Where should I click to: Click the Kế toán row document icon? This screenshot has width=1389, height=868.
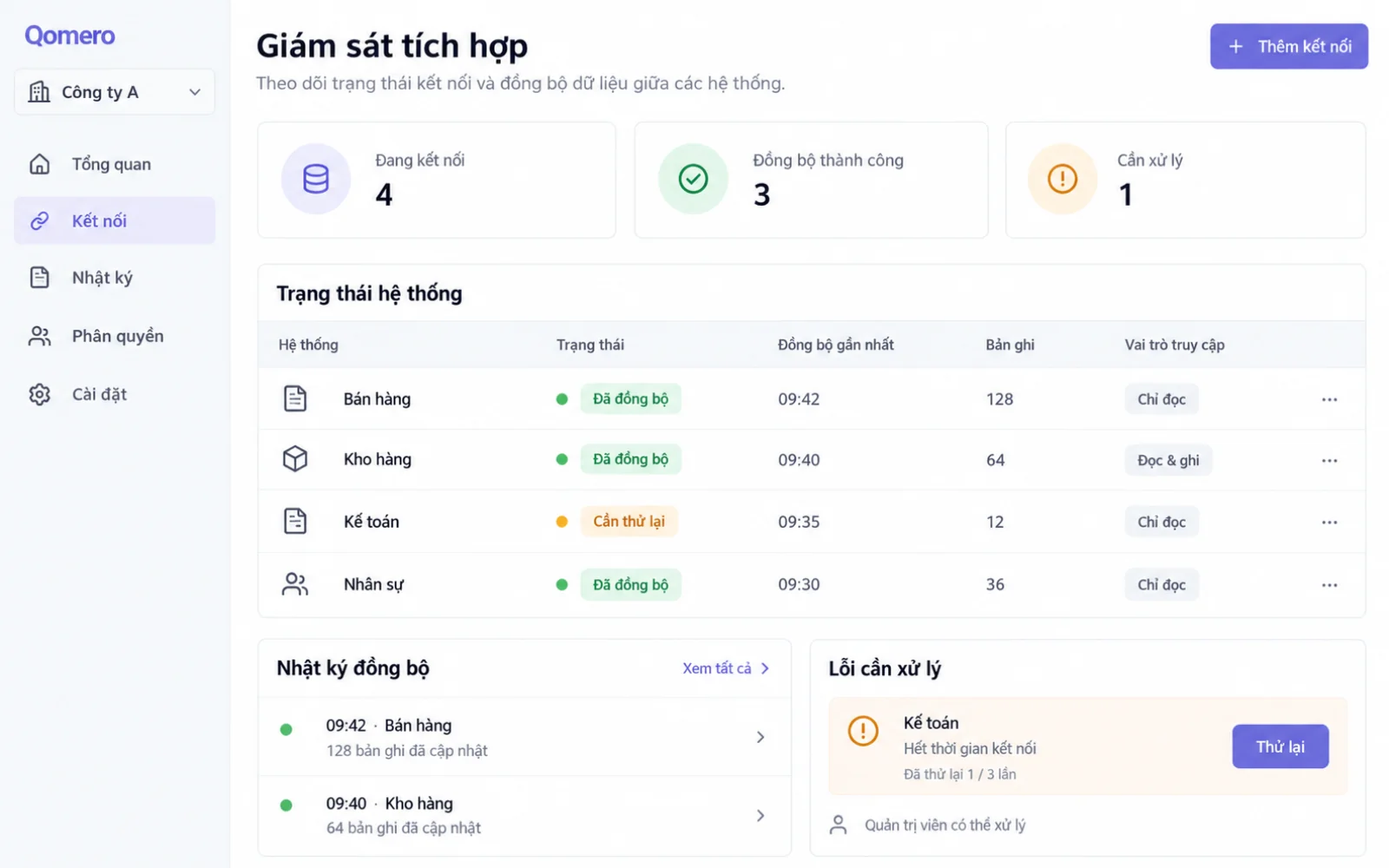(x=295, y=521)
